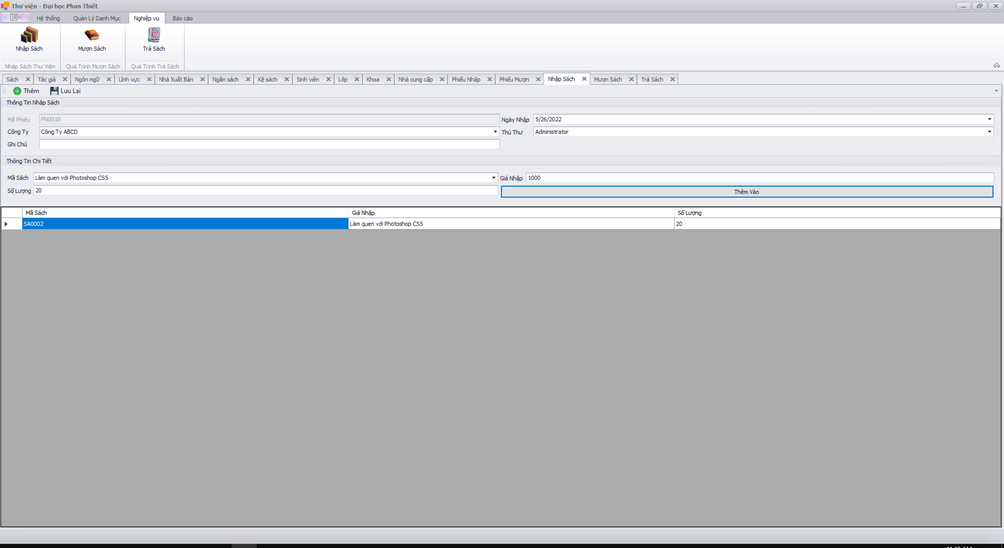Switch to the Sinh viên document tab
The image size is (1004, 548).
(x=308, y=79)
